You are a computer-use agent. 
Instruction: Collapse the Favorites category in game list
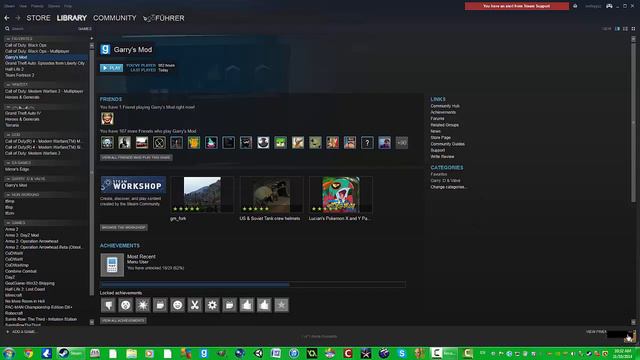[8, 39]
